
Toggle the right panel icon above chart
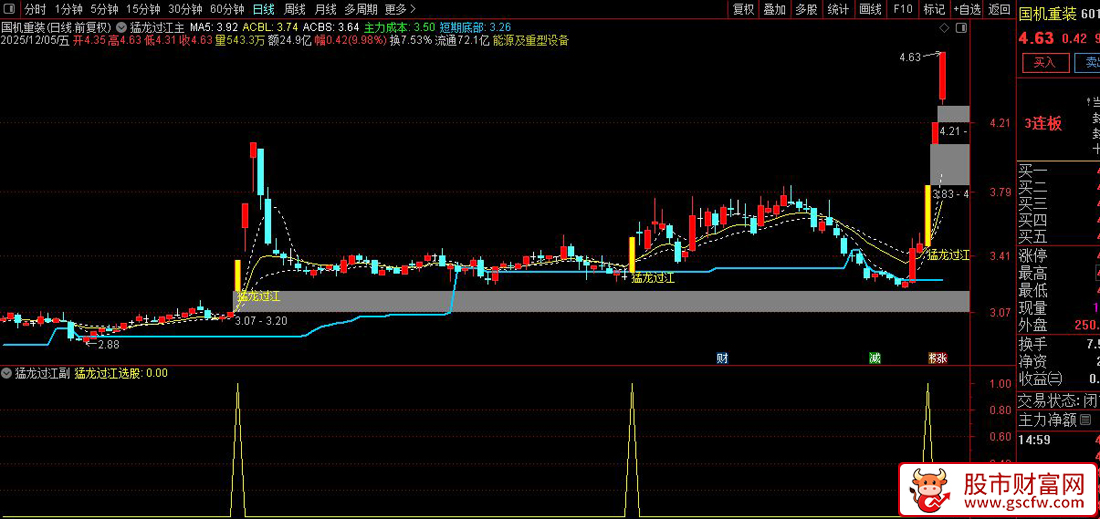(961, 28)
